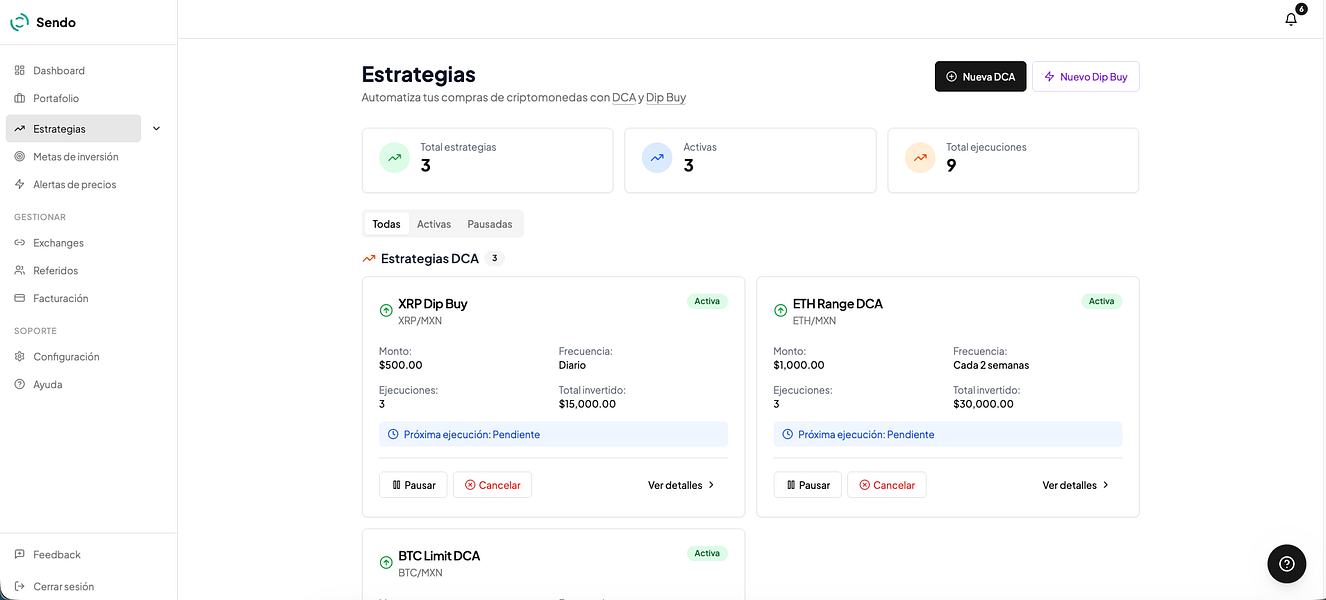This screenshot has height=600, width=1326.
Task: Click the floating help button
Action: coord(1286,563)
